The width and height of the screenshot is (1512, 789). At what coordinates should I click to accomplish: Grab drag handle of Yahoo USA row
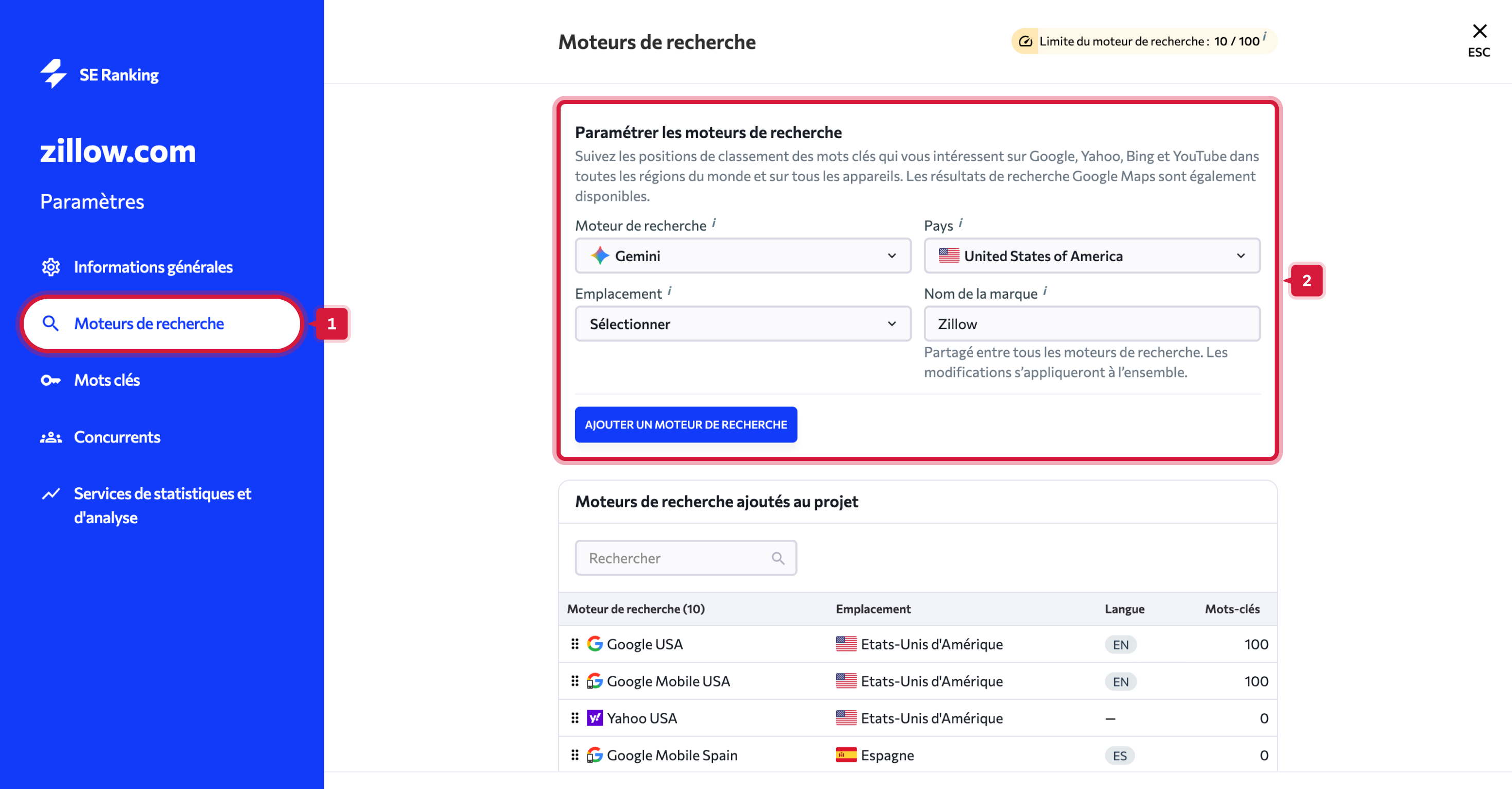click(575, 717)
